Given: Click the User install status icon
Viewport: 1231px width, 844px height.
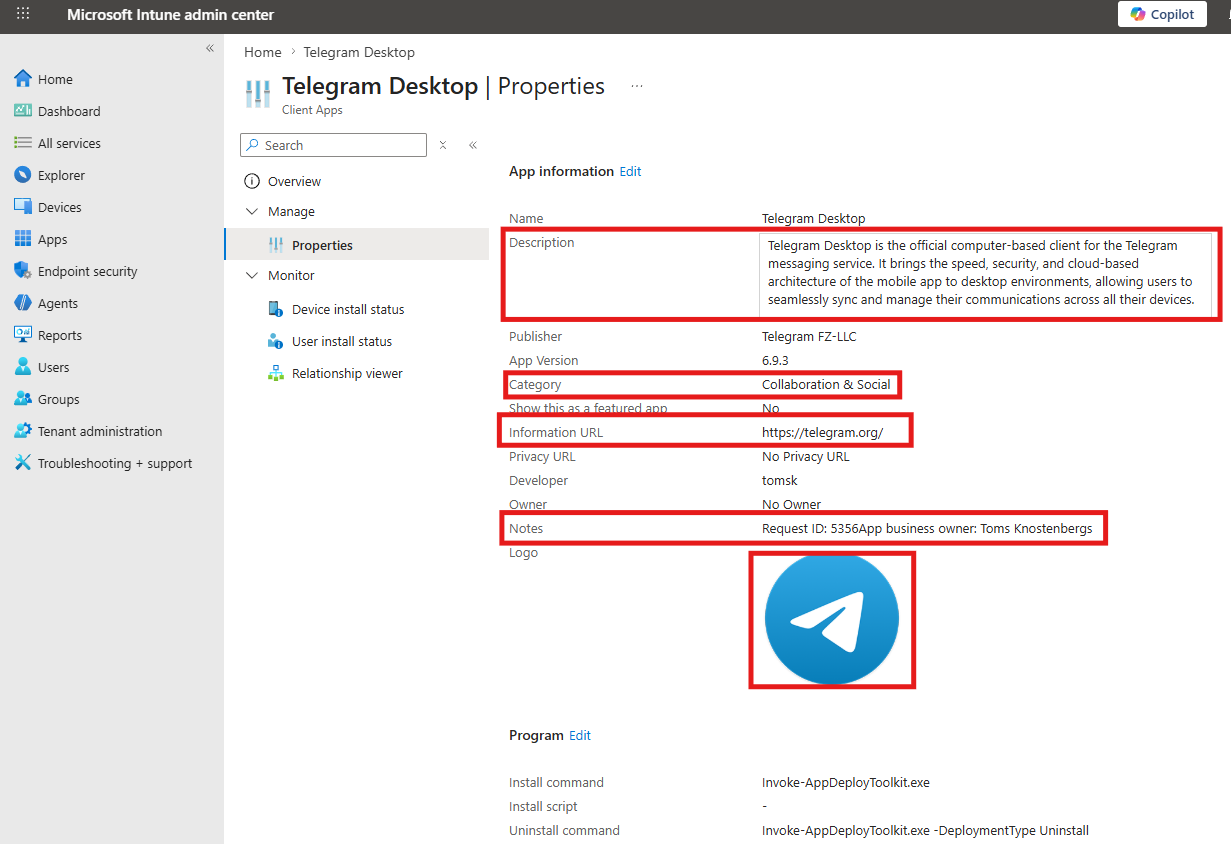Looking at the screenshot, I should click(x=276, y=341).
